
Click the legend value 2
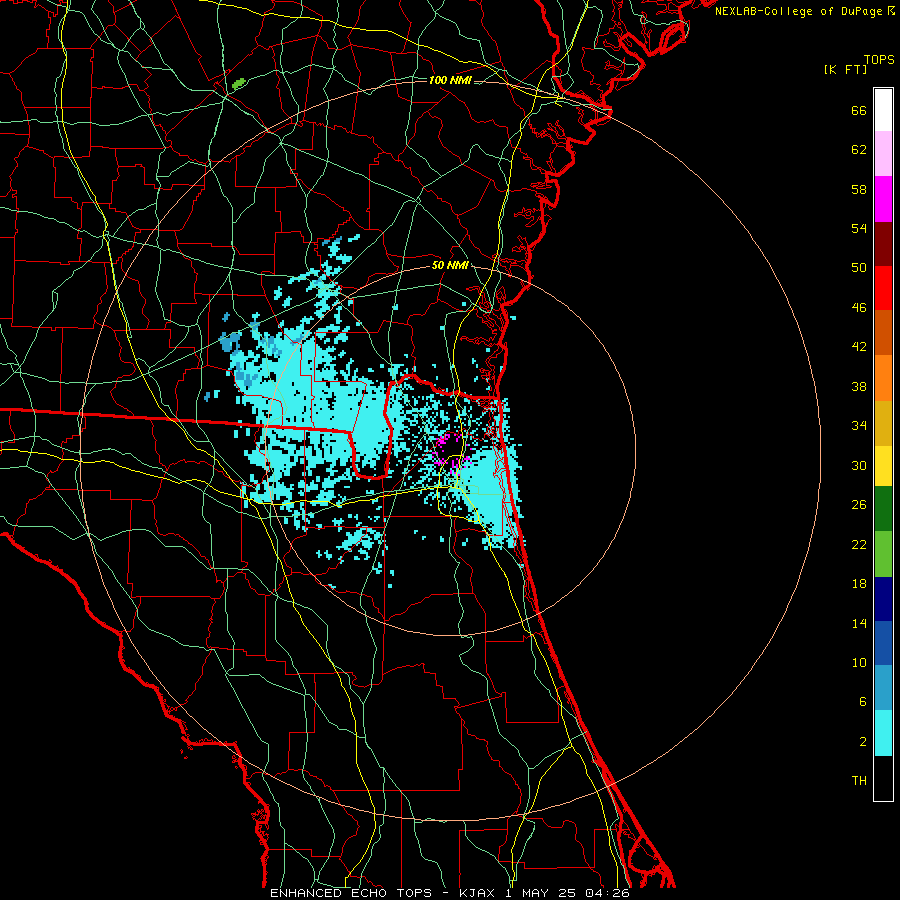863,742
